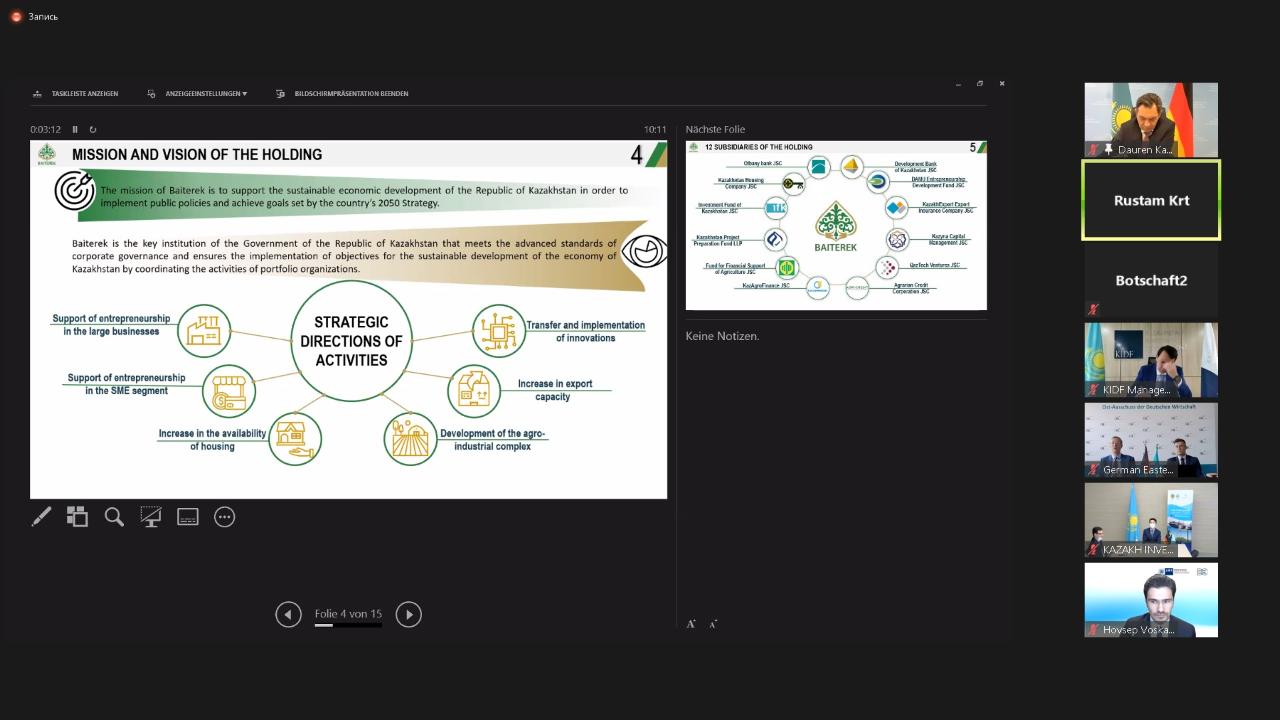Open the see-all-slides grid view
The width and height of the screenshot is (1280, 720).
tap(77, 517)
